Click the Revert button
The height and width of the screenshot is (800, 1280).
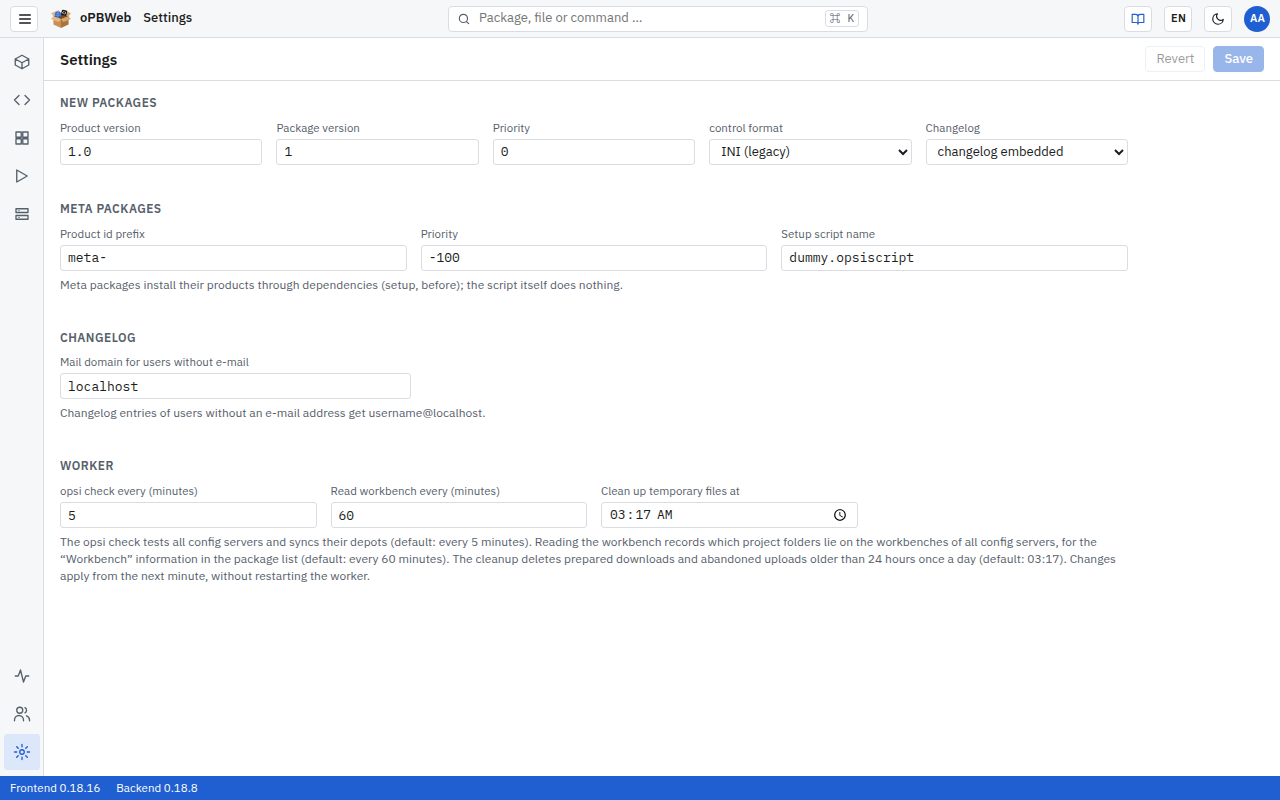1175,59
